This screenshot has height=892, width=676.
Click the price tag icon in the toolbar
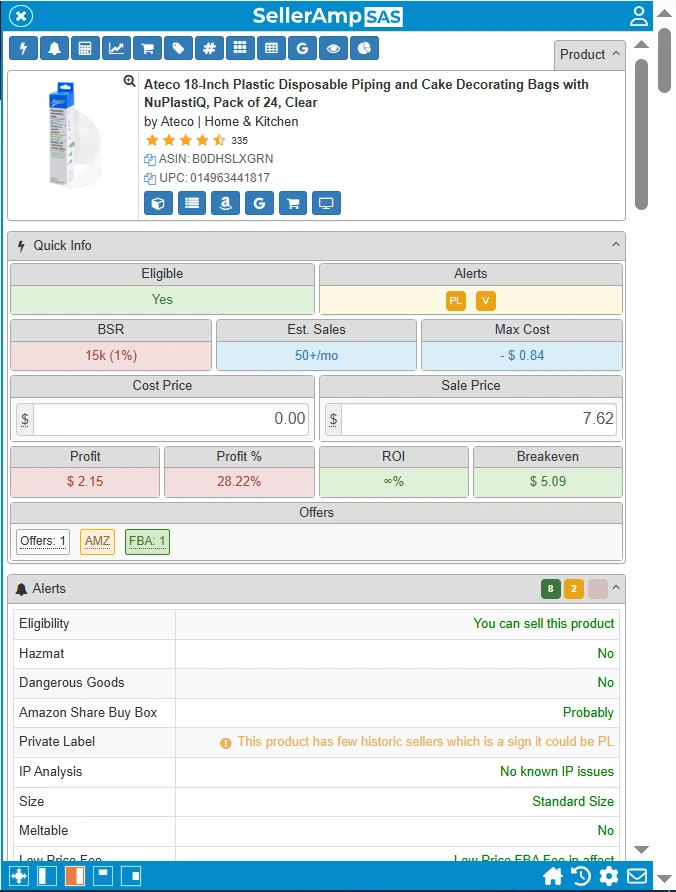178,48
